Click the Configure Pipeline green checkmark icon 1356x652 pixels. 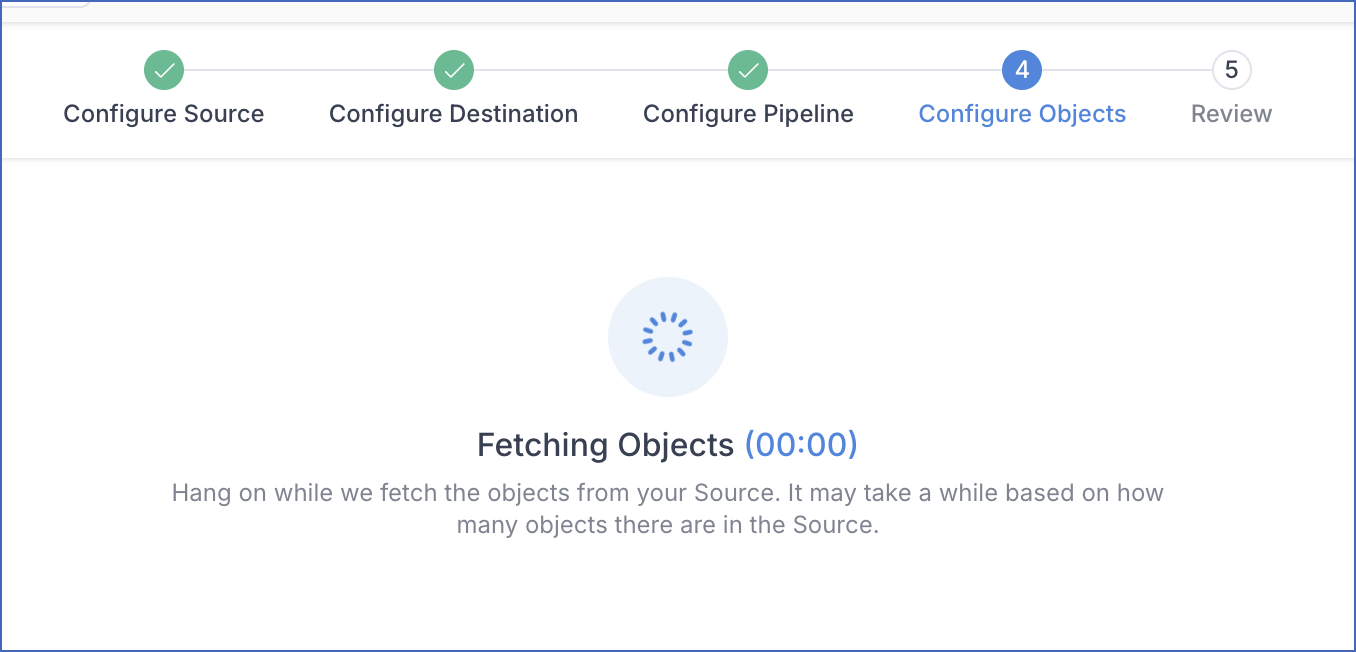pos(748,70)
